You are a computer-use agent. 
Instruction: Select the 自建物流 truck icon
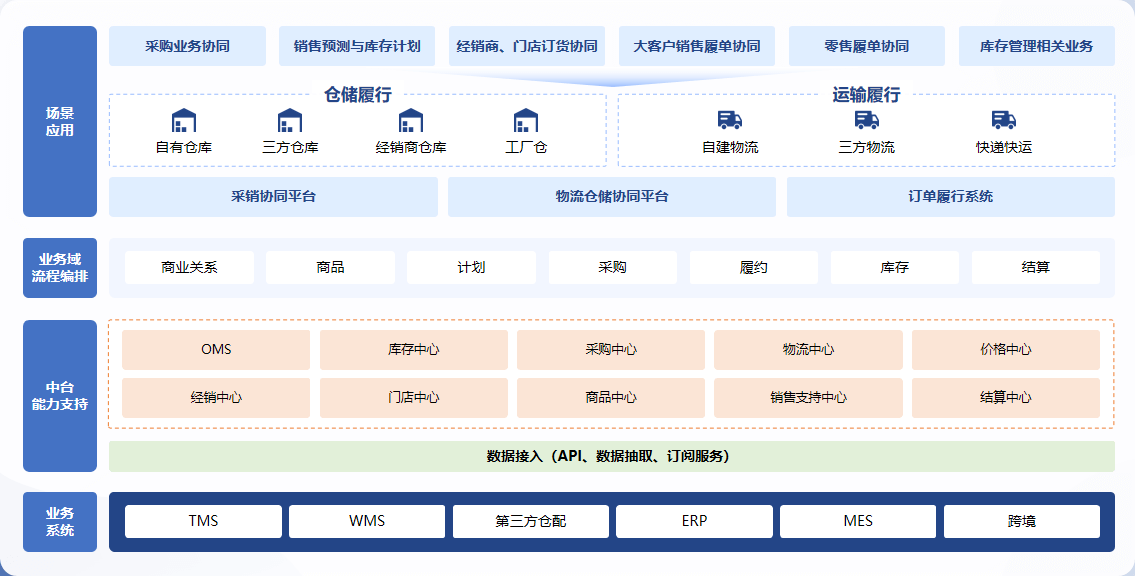pos(730,120)
